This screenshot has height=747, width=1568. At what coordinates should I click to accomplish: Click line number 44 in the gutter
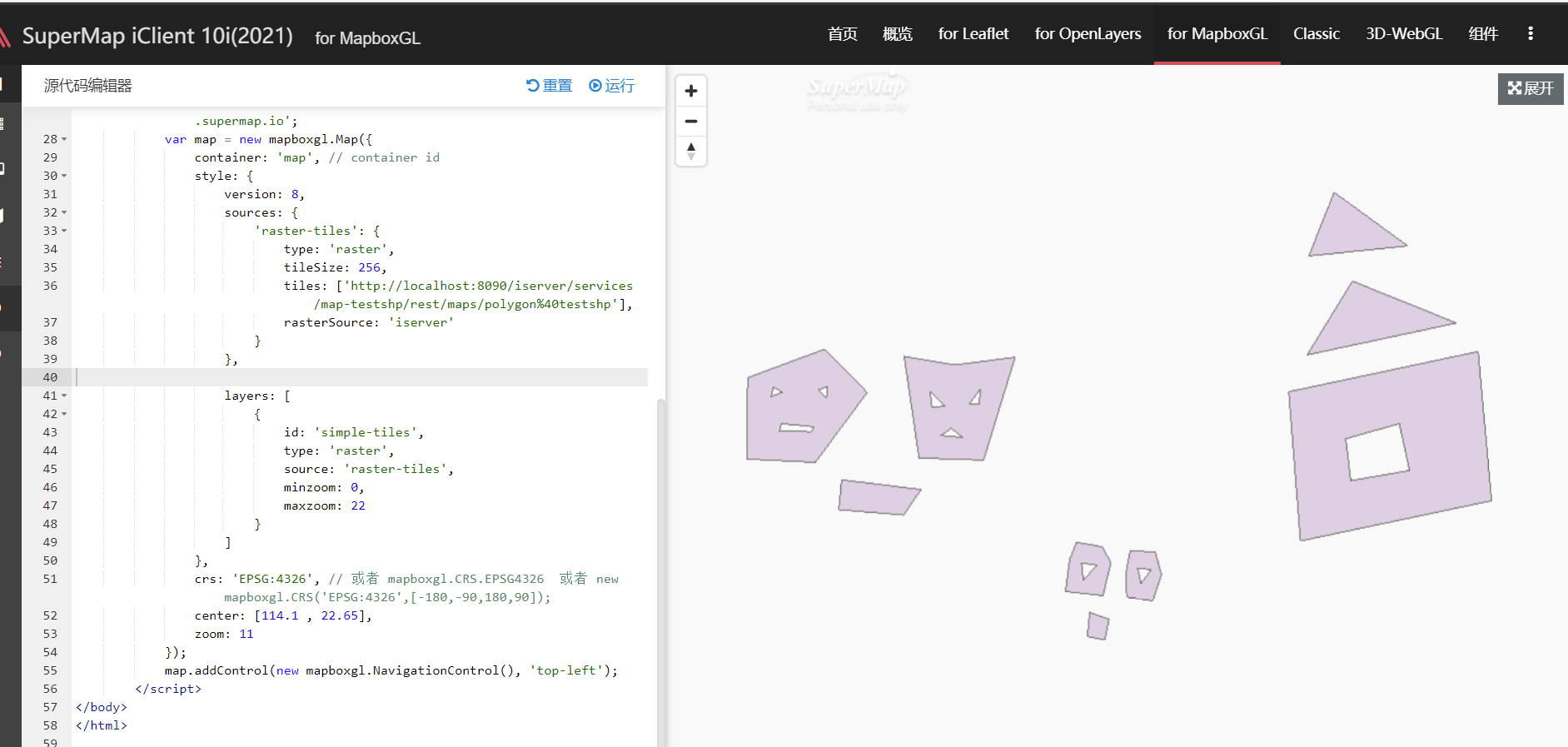(x=50, y=451)
